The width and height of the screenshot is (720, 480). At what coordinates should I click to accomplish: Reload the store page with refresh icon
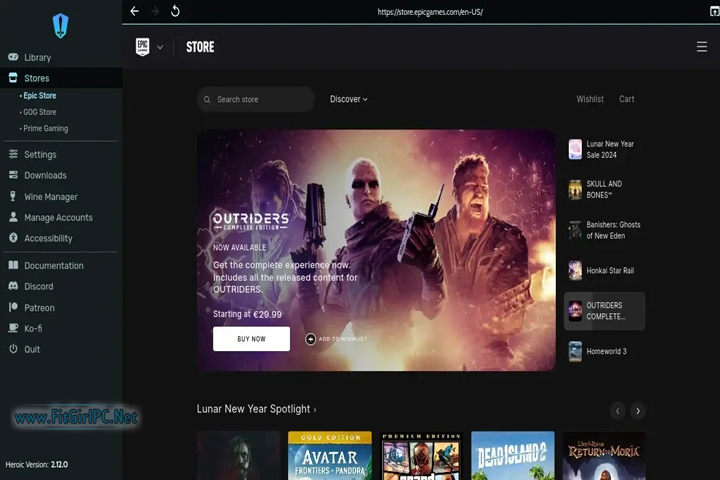(x=175, y=11)
